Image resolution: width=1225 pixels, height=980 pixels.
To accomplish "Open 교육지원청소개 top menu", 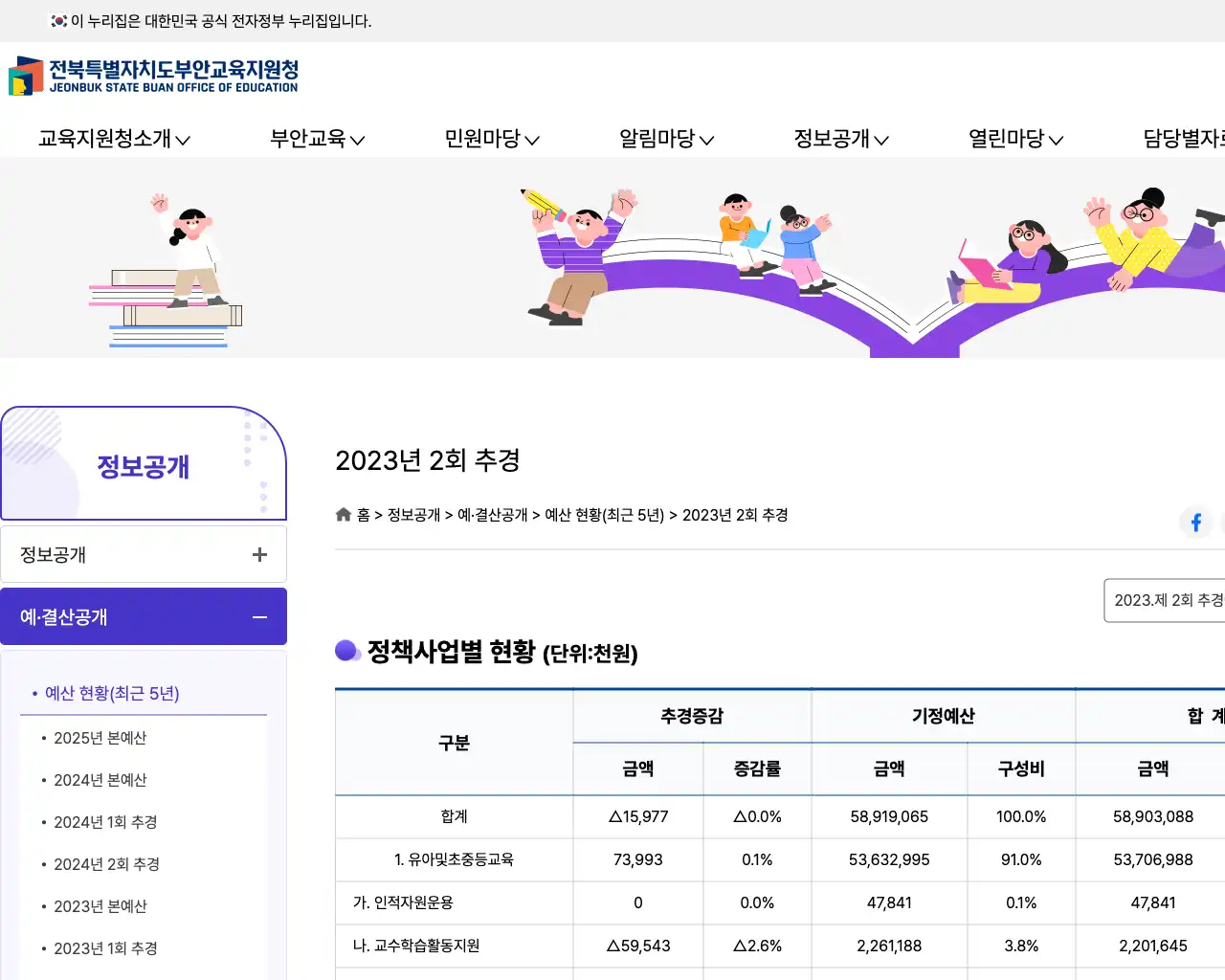I will (x=114, y=139).
